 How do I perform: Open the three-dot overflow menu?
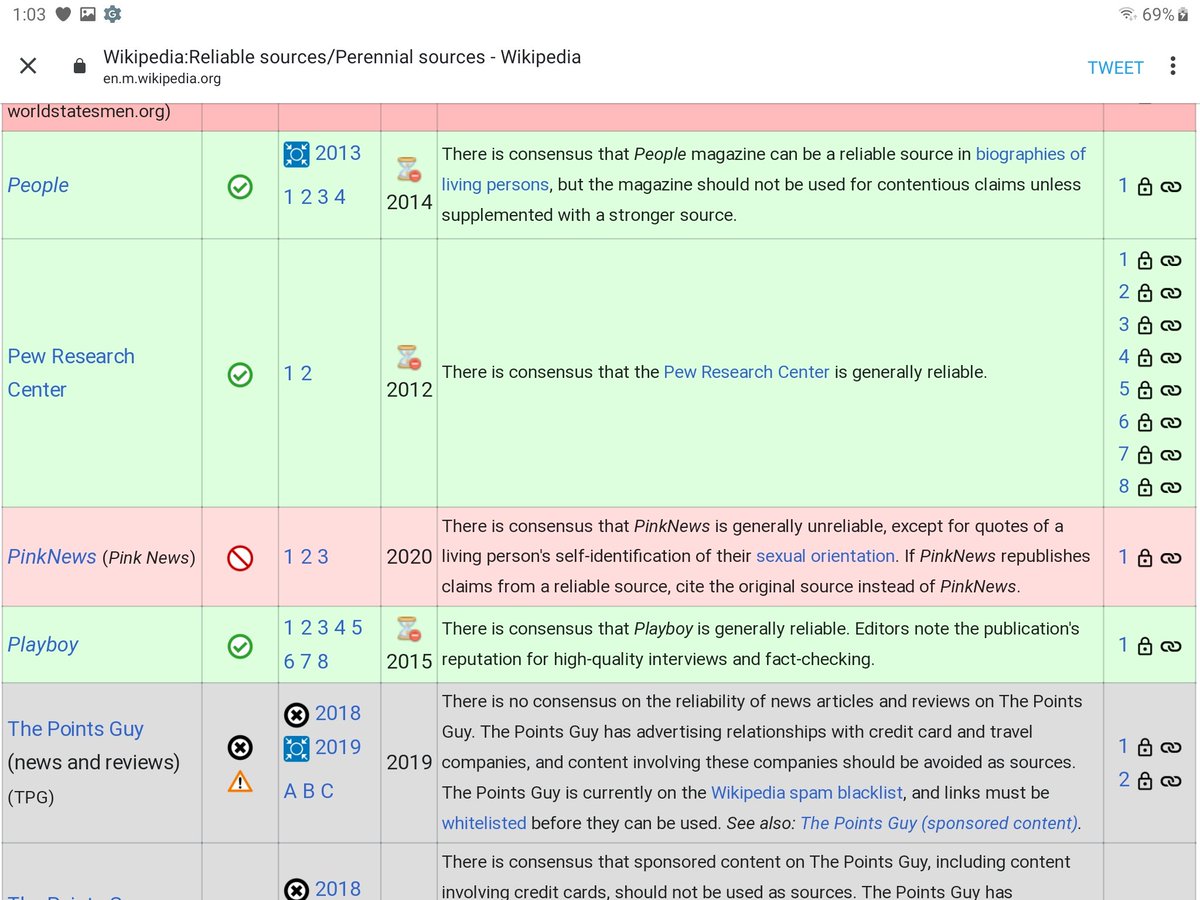click(1172, 67)
